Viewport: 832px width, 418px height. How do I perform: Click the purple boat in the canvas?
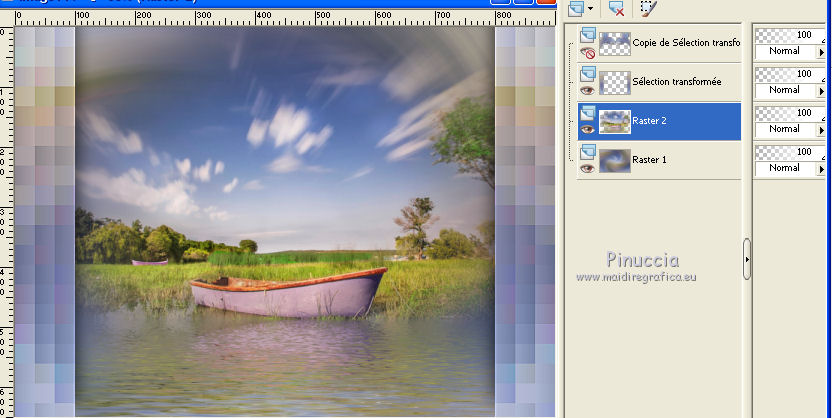click(288, 293)
